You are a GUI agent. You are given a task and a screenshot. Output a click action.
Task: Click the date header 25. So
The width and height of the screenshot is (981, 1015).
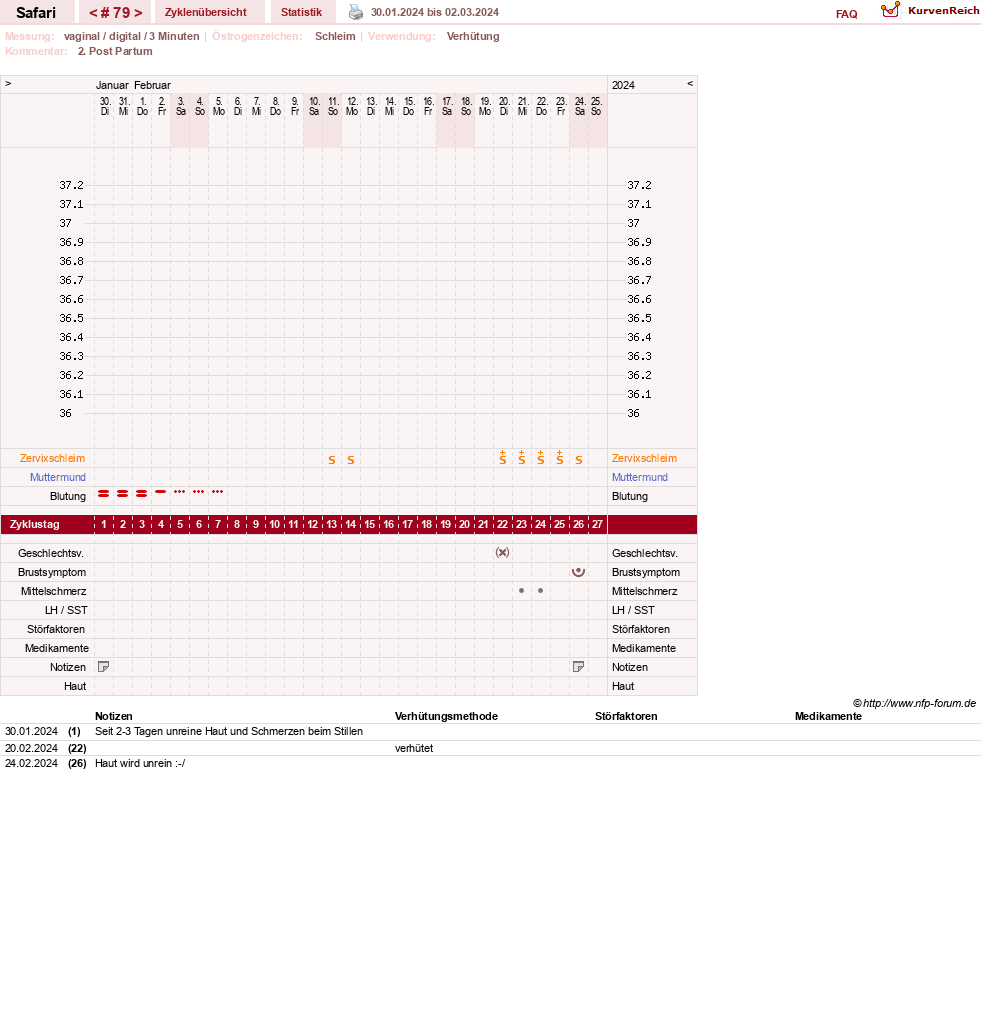coord(596,106)
